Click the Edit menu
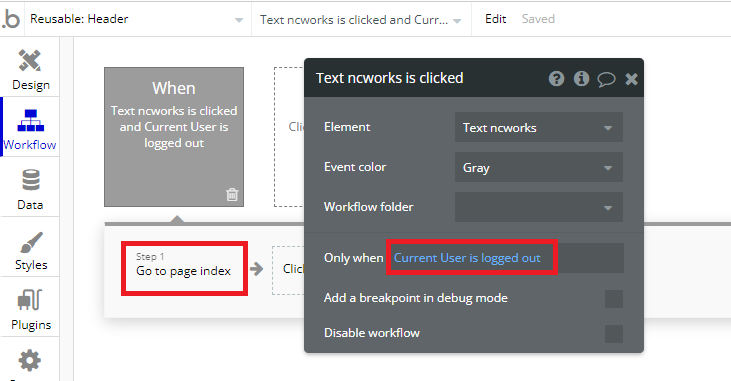Screen dimensions: 731x381 click(495, 19)
